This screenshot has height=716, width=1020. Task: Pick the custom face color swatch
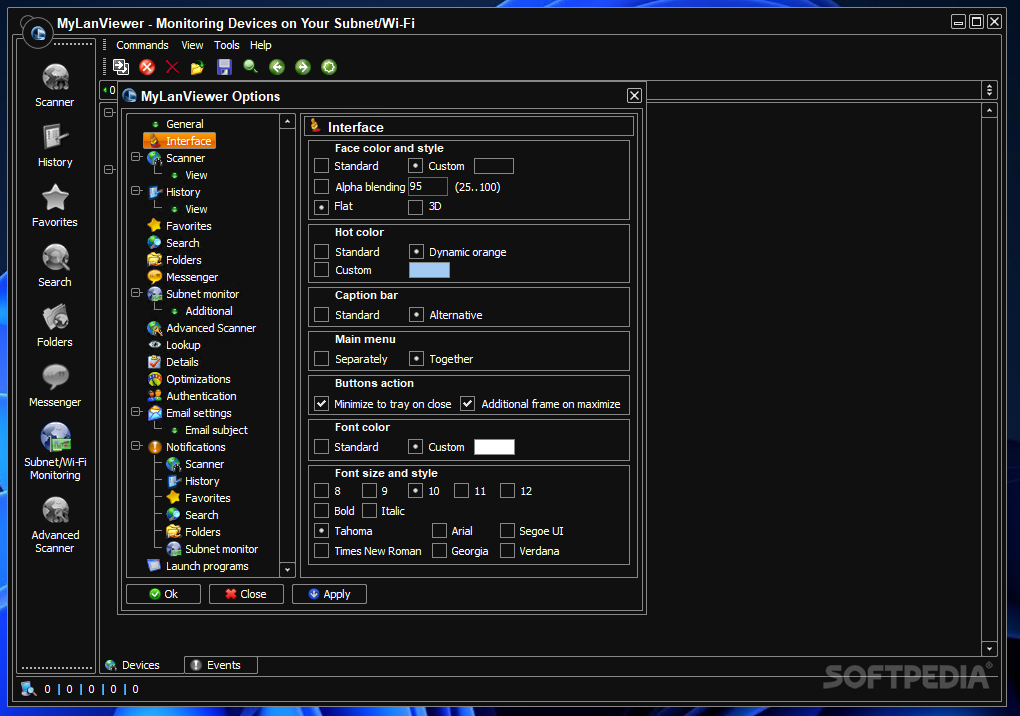pyautogui.click(x=494, y=166)
